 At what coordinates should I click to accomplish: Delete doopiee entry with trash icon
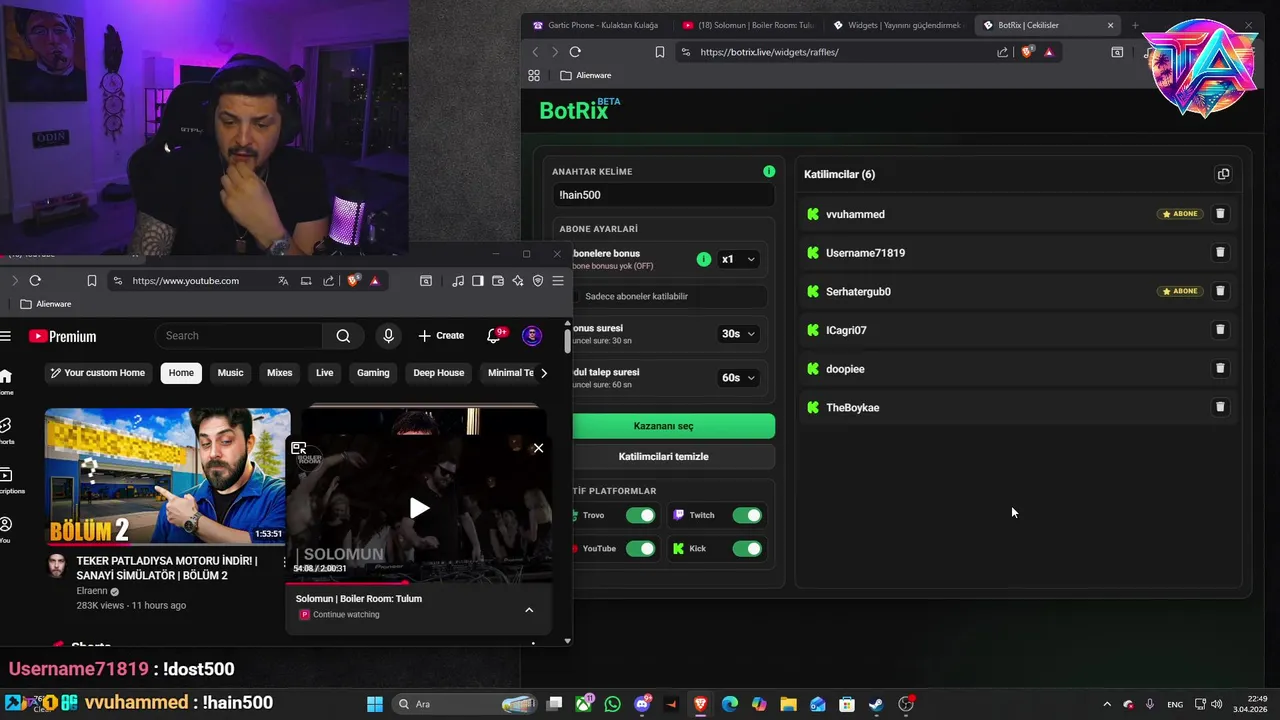1219,368
